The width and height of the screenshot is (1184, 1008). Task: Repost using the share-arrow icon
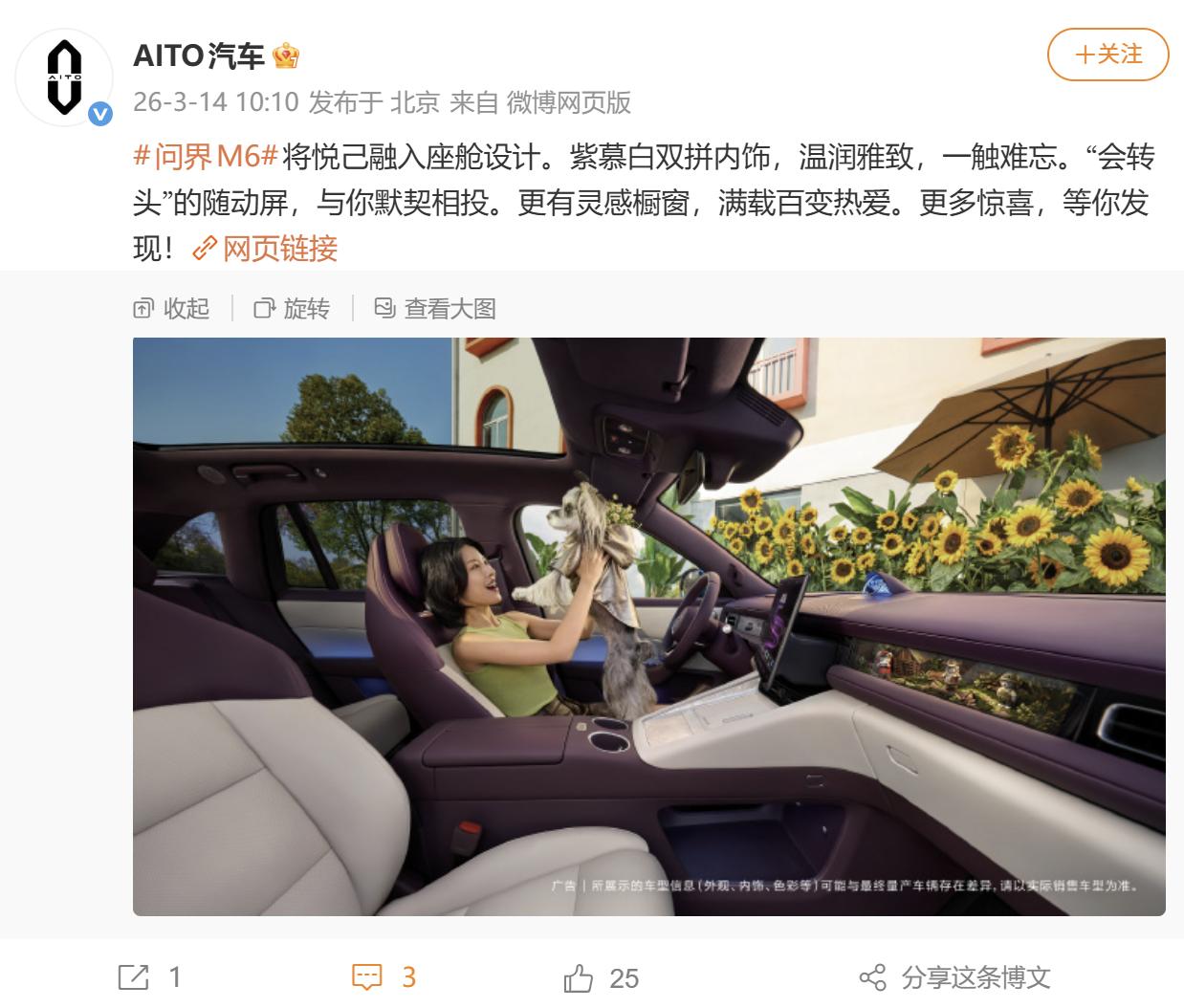133,977
